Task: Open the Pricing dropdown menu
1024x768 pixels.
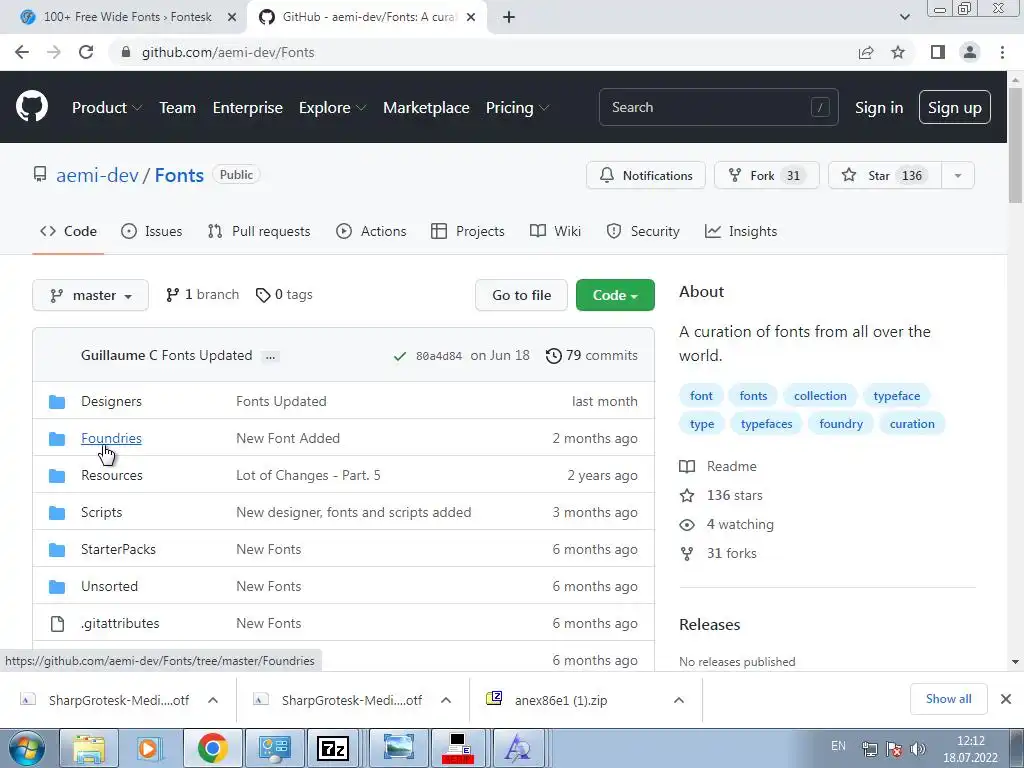Action: (517, 108)
